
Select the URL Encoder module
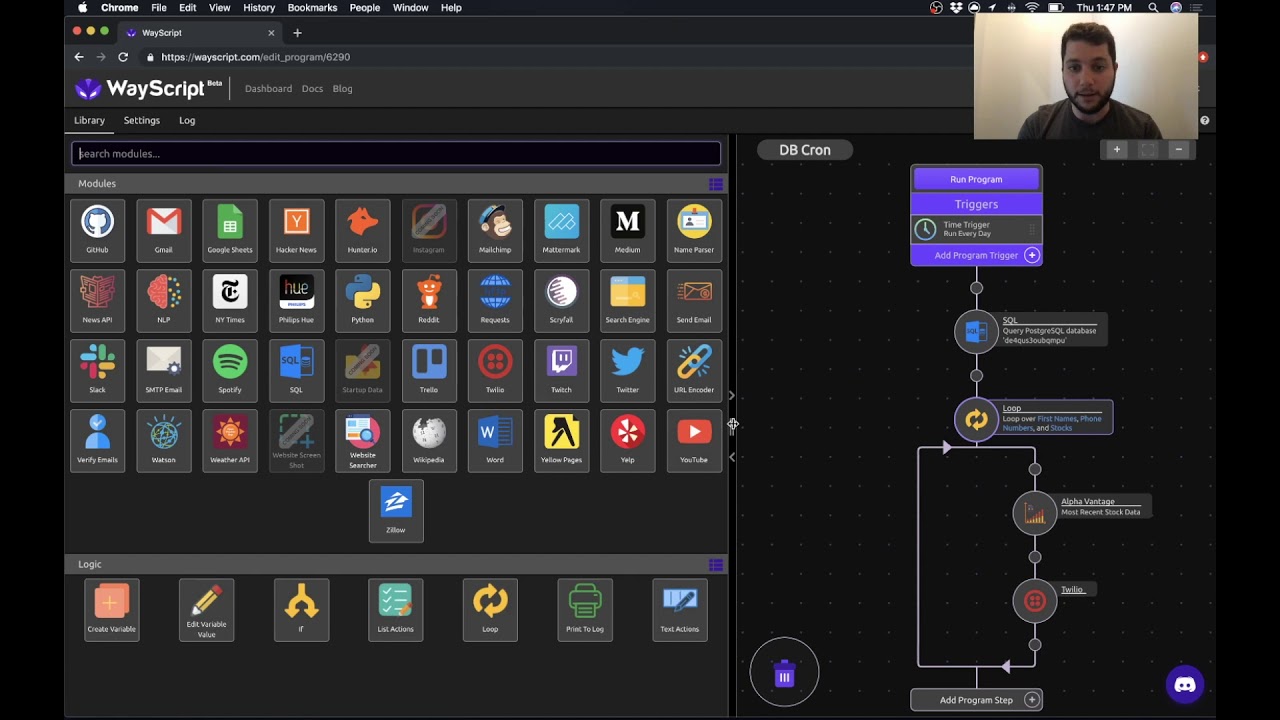click(x=694, y=370)
